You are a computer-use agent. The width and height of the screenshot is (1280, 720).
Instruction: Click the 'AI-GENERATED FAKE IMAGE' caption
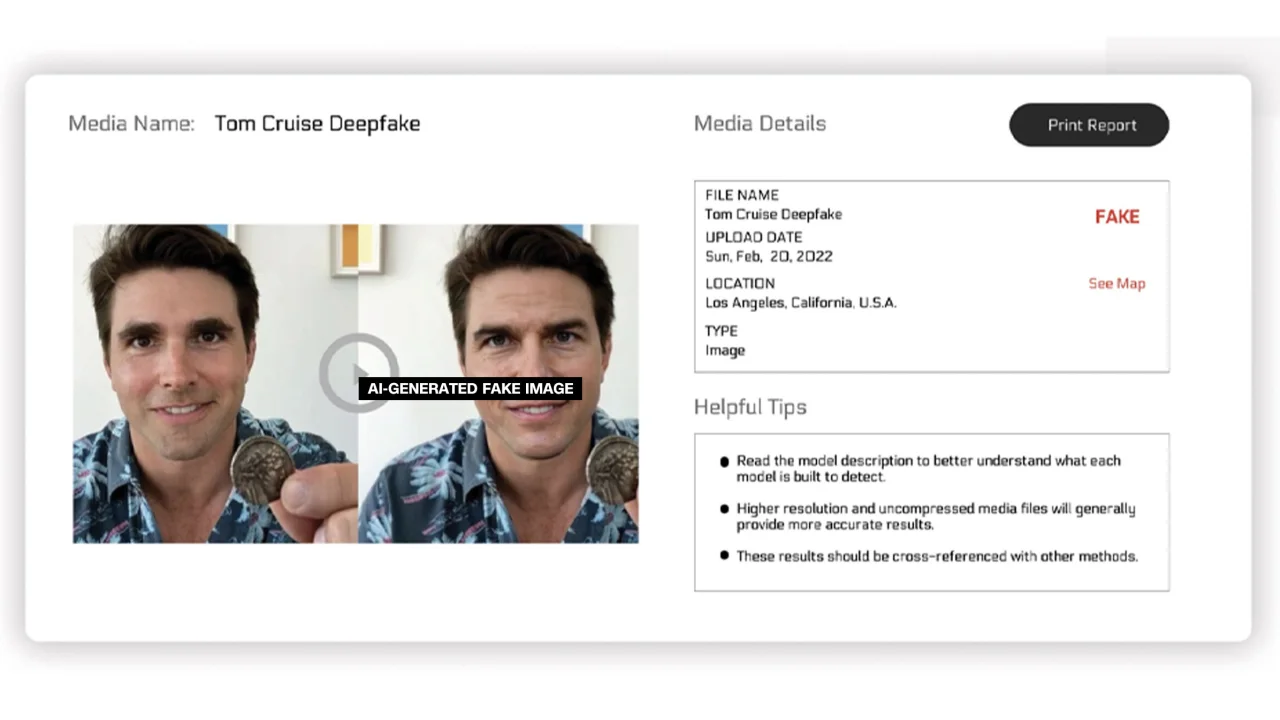tap(470, 389)
